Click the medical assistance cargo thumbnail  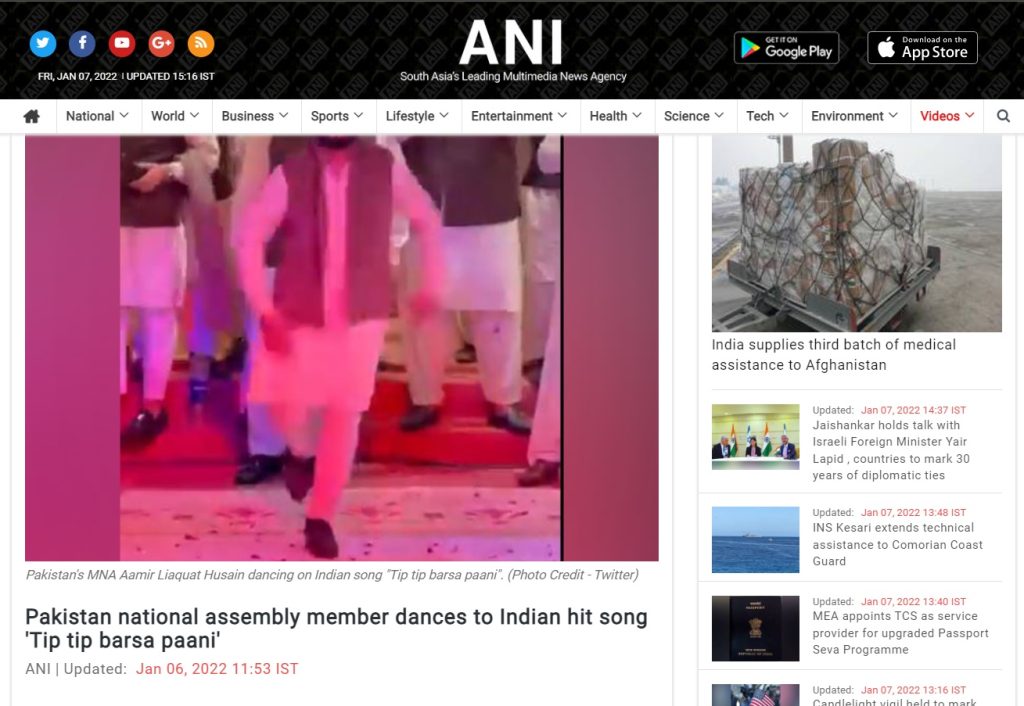point(856,233)
